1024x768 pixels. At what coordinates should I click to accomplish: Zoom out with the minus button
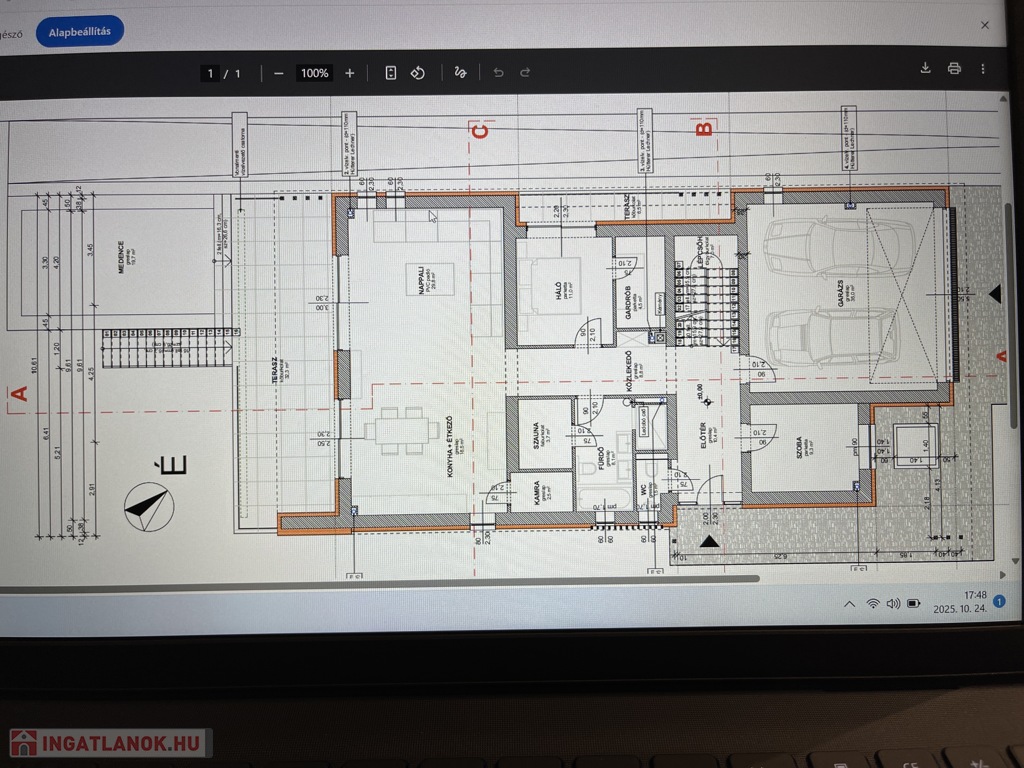click(279, 73)
